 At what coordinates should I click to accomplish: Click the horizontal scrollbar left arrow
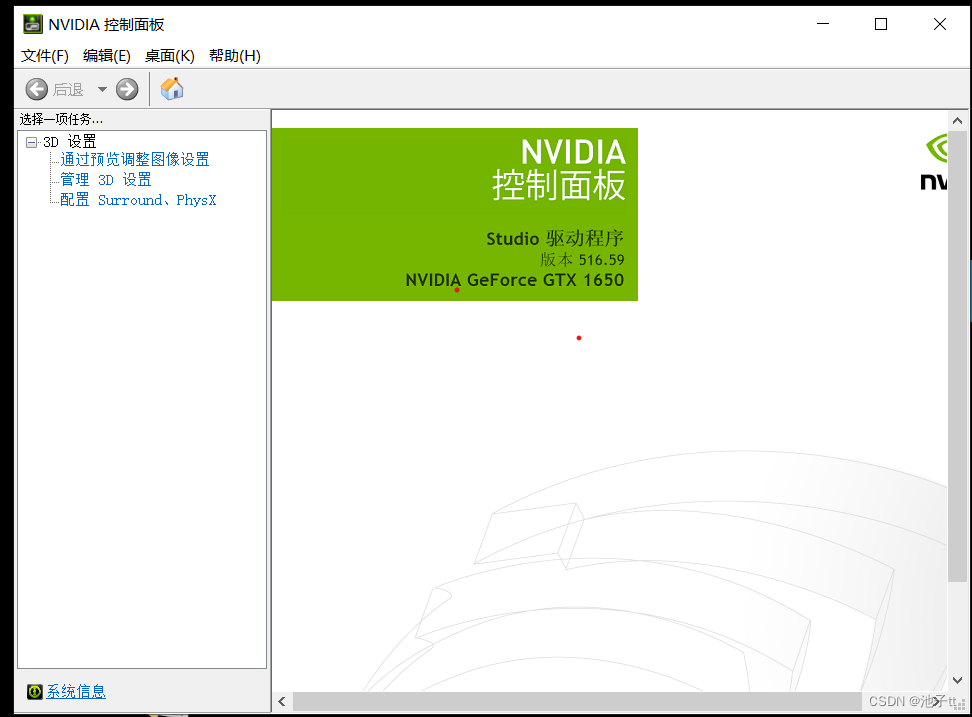point(281,701)
